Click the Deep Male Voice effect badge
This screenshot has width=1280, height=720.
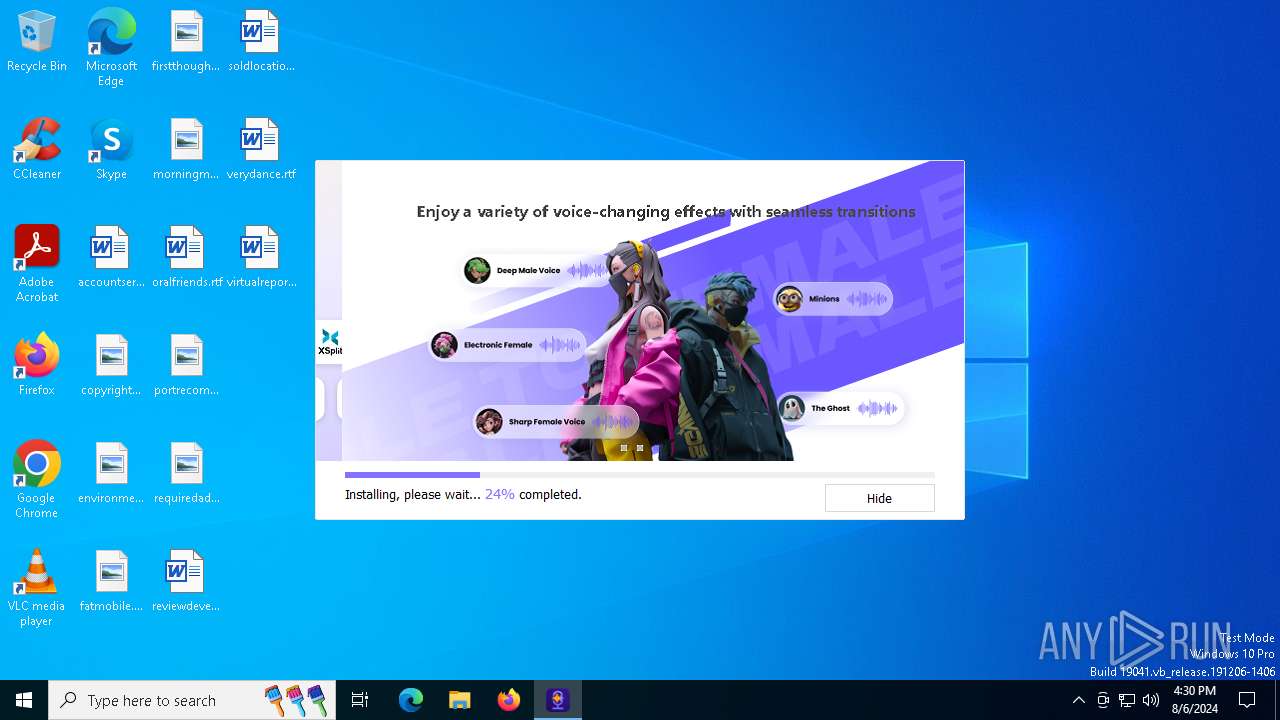click(537, 270)
